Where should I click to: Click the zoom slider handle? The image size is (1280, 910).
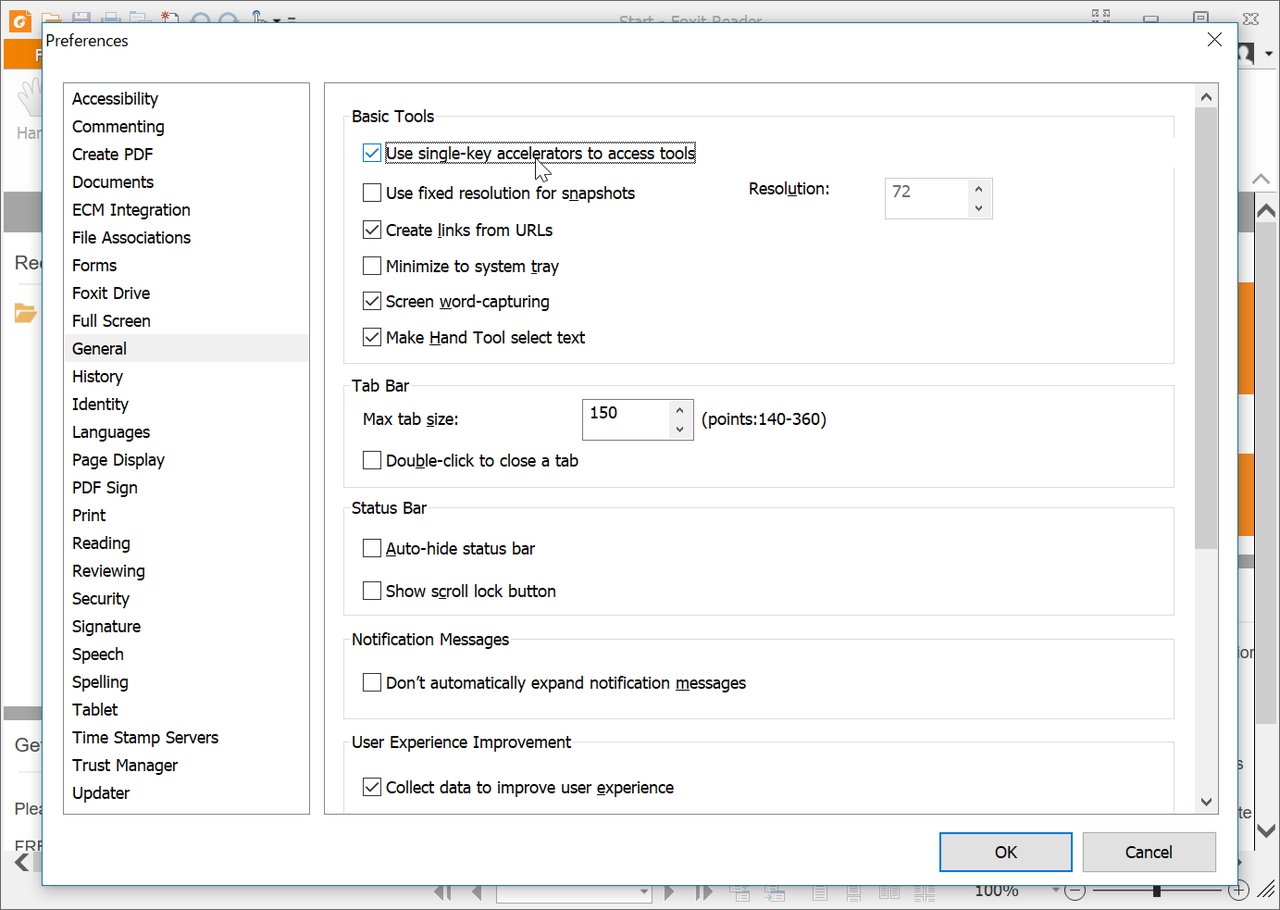(1156, 890)
